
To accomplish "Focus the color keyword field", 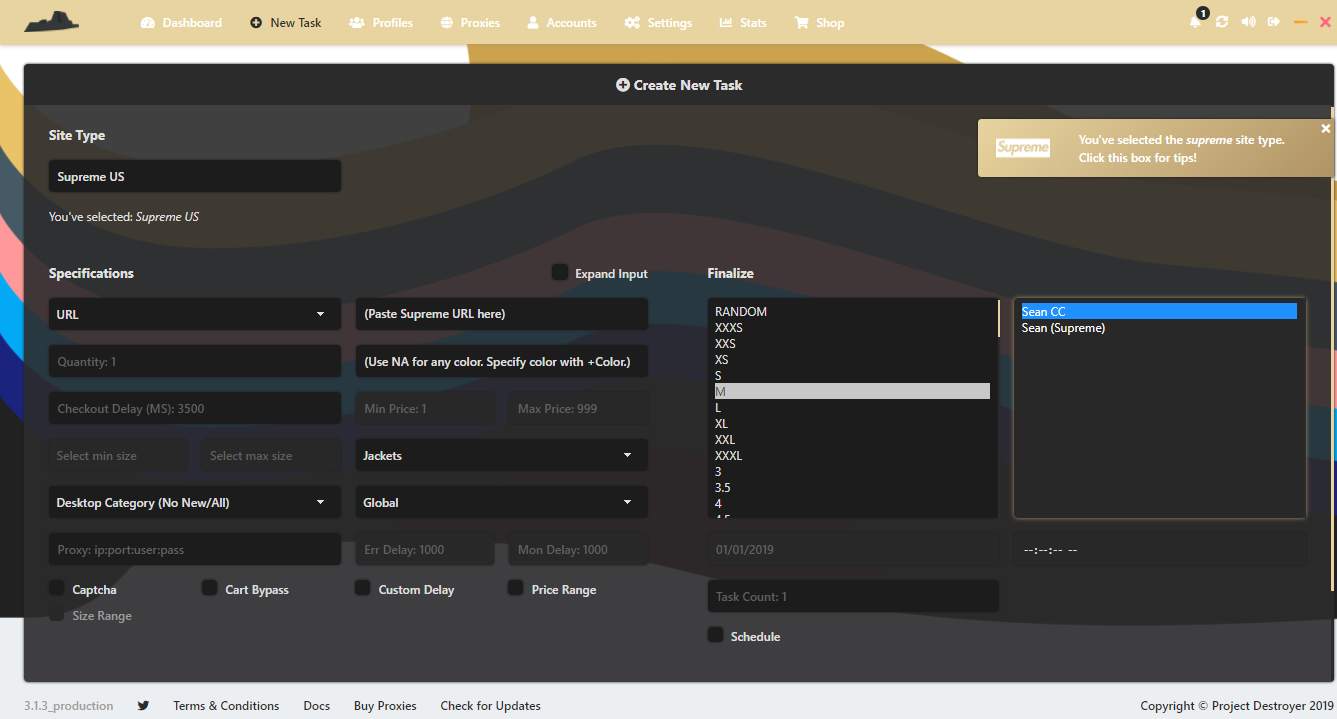I will tap(502, 361).
